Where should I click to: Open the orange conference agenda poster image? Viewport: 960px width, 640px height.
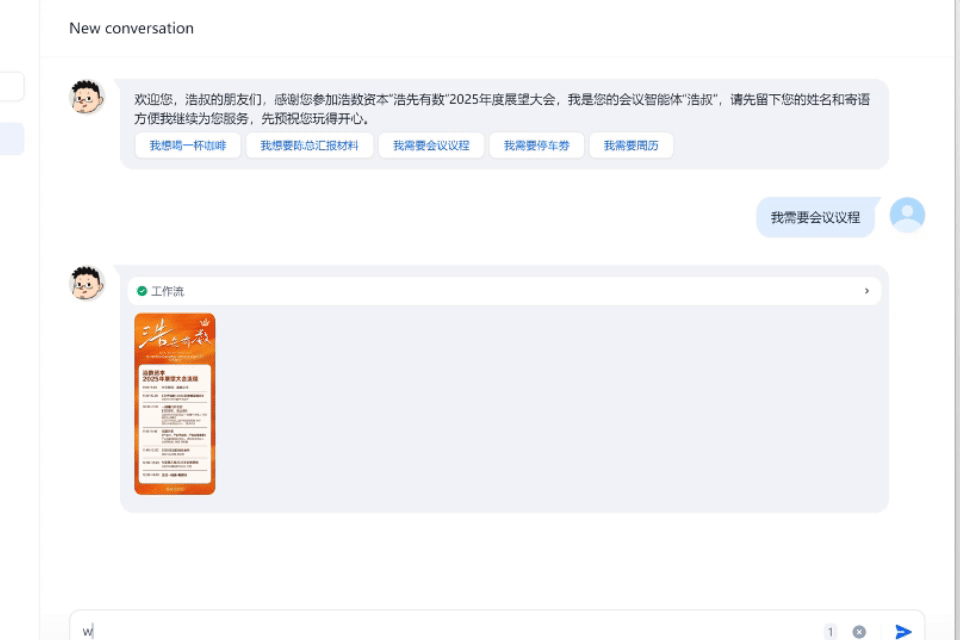[x=175, y=404]
